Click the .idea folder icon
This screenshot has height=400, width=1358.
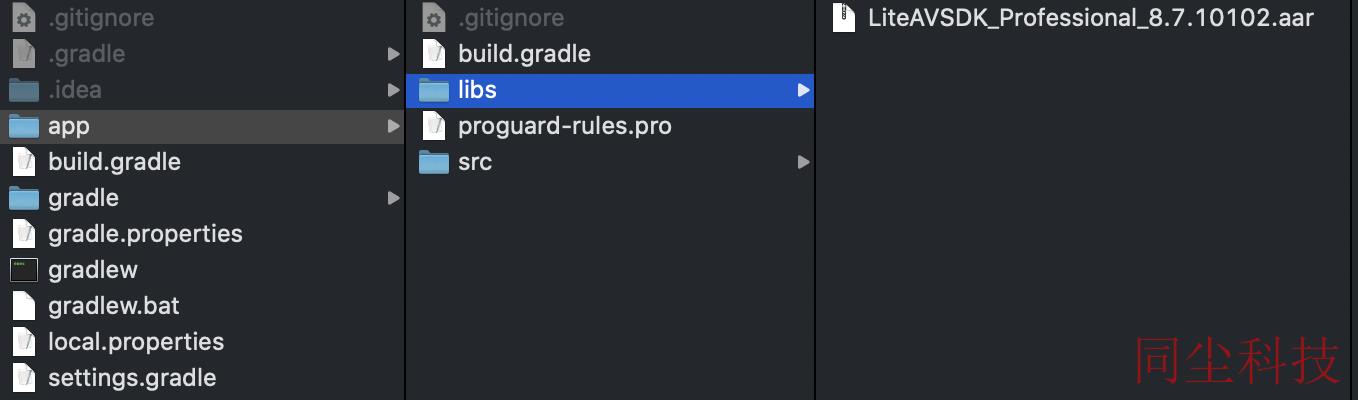[23, 90]
